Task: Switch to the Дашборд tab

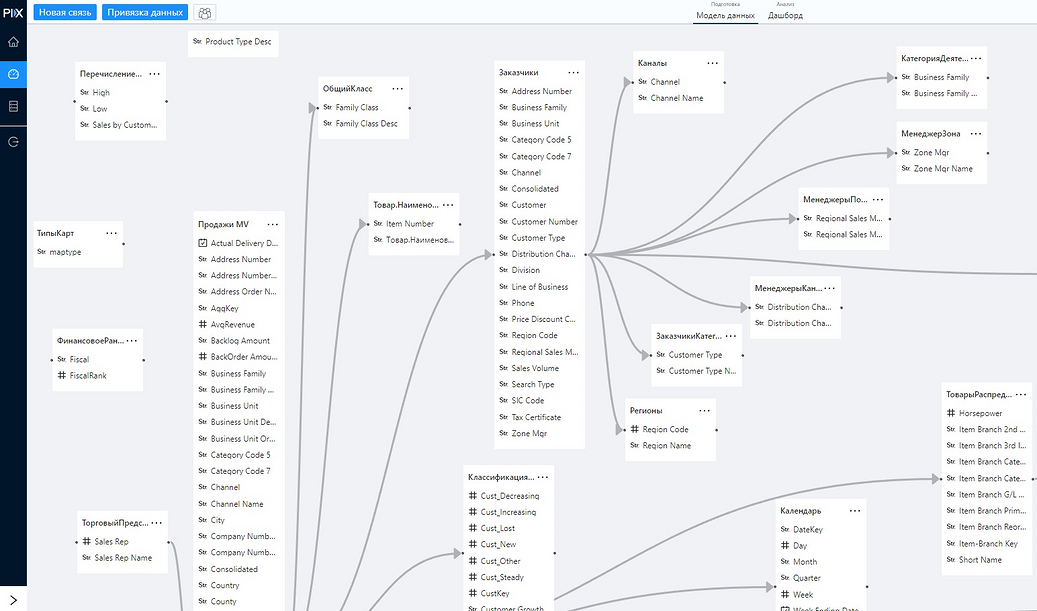Action: click(785, 15)
